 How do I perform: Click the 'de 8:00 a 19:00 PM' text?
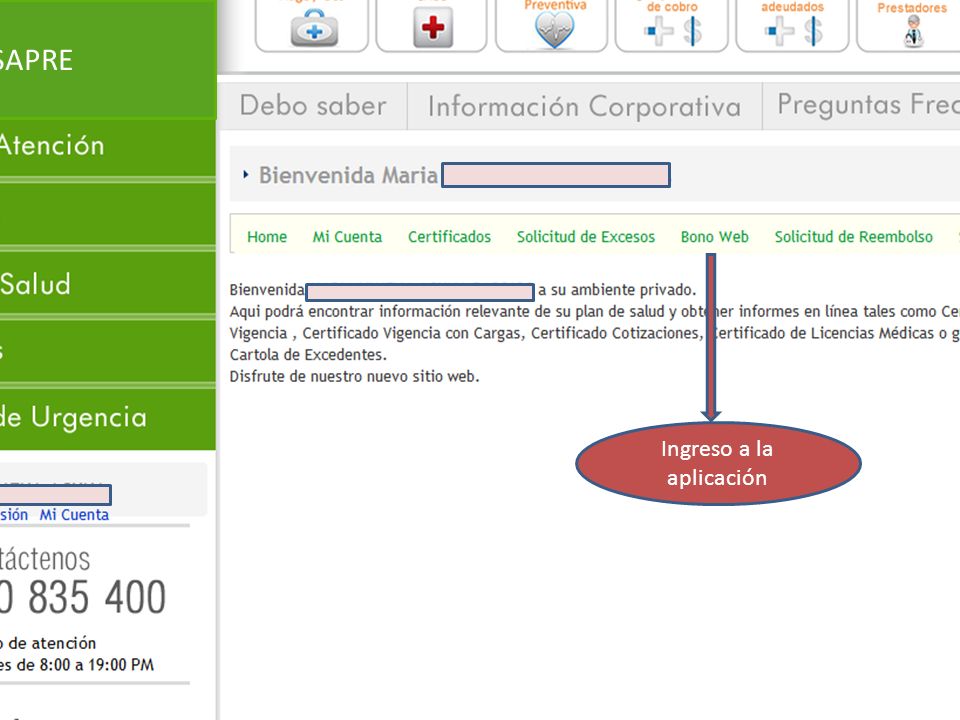pyautogui.click(x=85, y=665)
